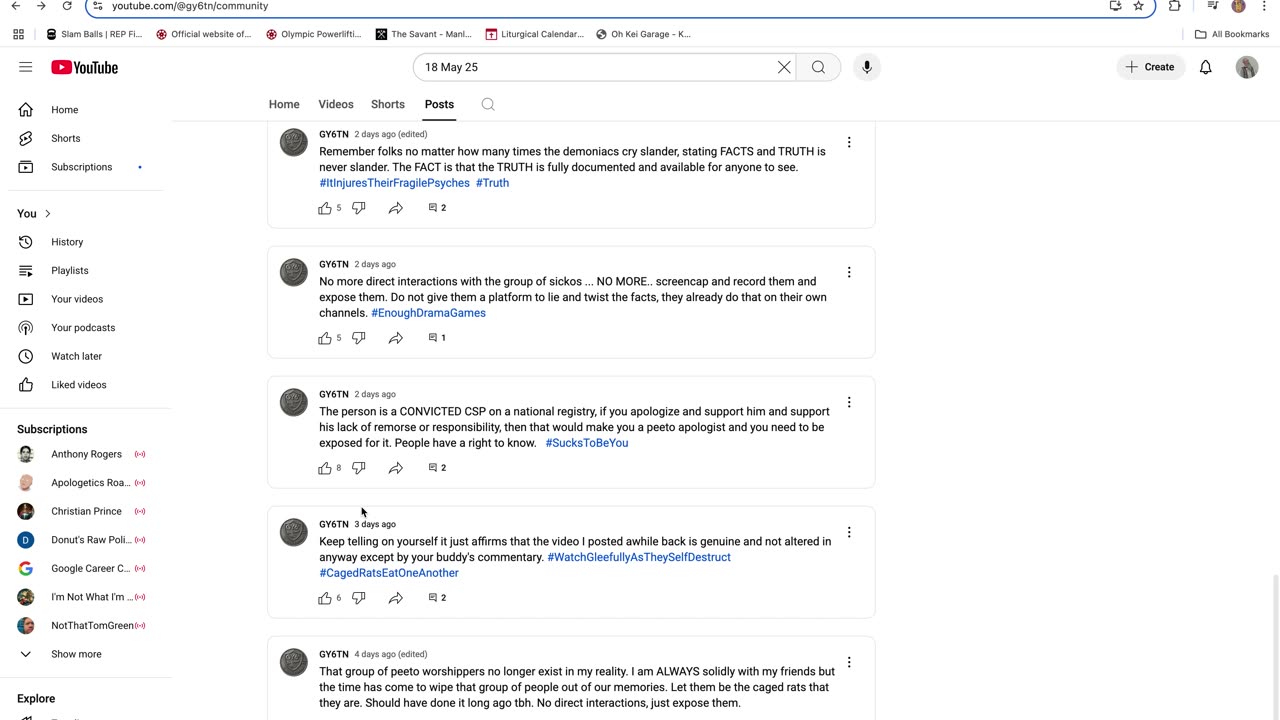Screen dimensions: 1280x720
Task: Dislike the #SucksToBeYou post
Action: tap(359, 468)
